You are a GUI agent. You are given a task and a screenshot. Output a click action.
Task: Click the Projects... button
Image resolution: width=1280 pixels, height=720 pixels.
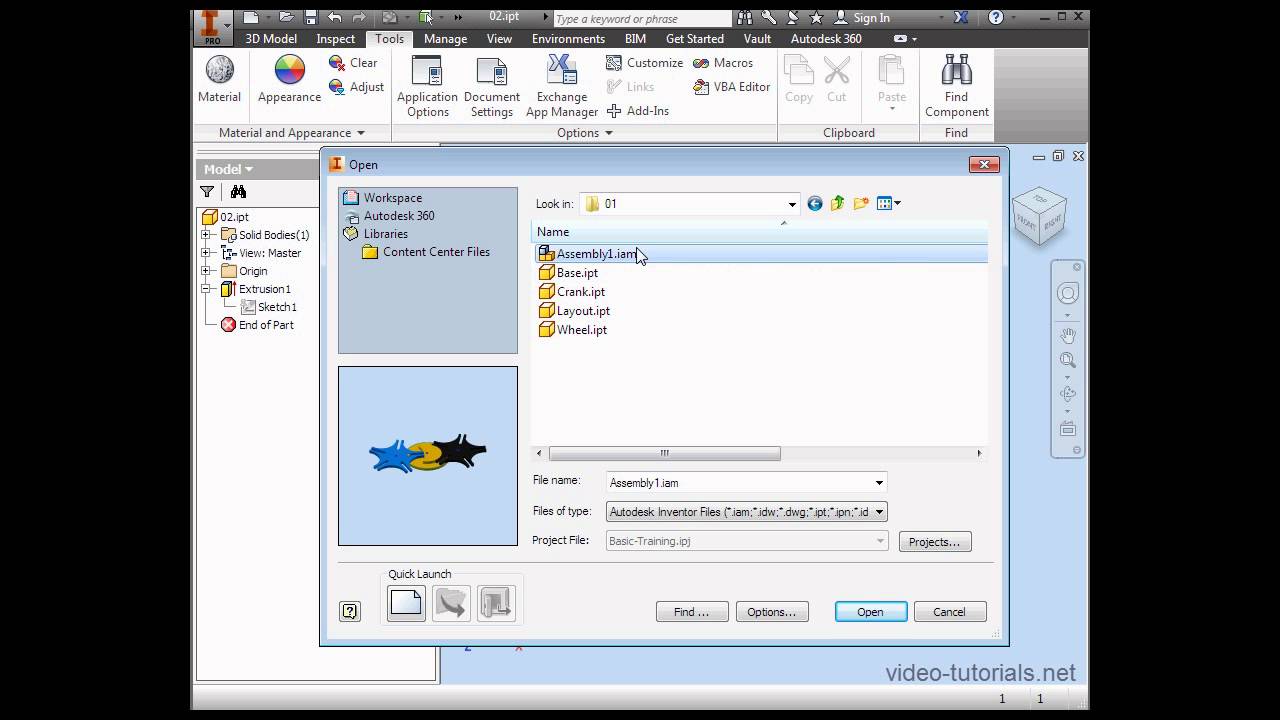coord(934,542)
